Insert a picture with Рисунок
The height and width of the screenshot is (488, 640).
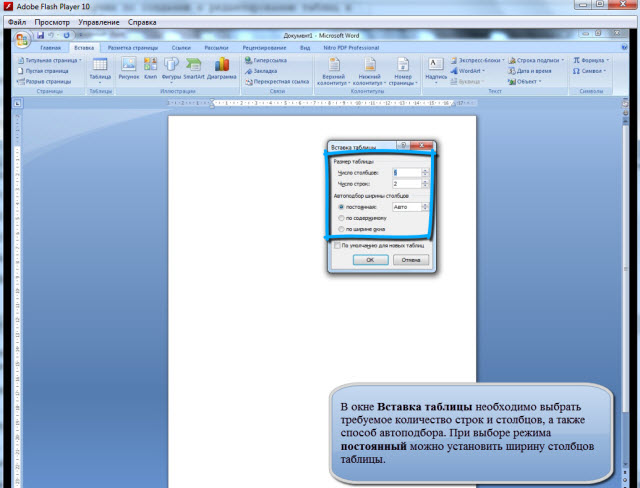click(129, 68)
